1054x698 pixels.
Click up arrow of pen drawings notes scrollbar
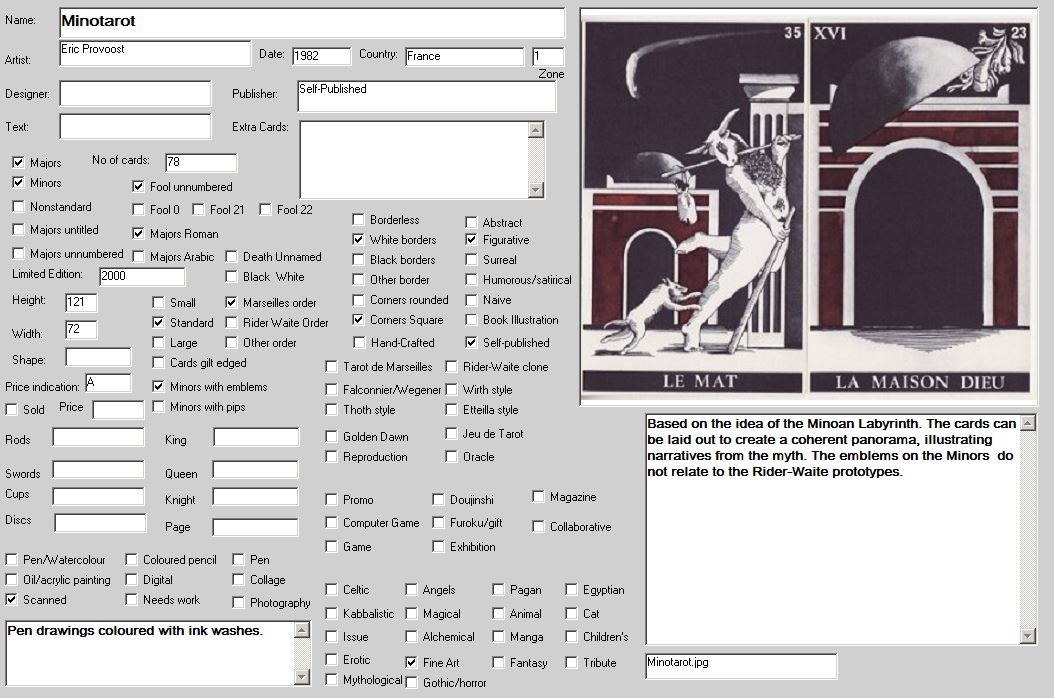tap(303, 630)
